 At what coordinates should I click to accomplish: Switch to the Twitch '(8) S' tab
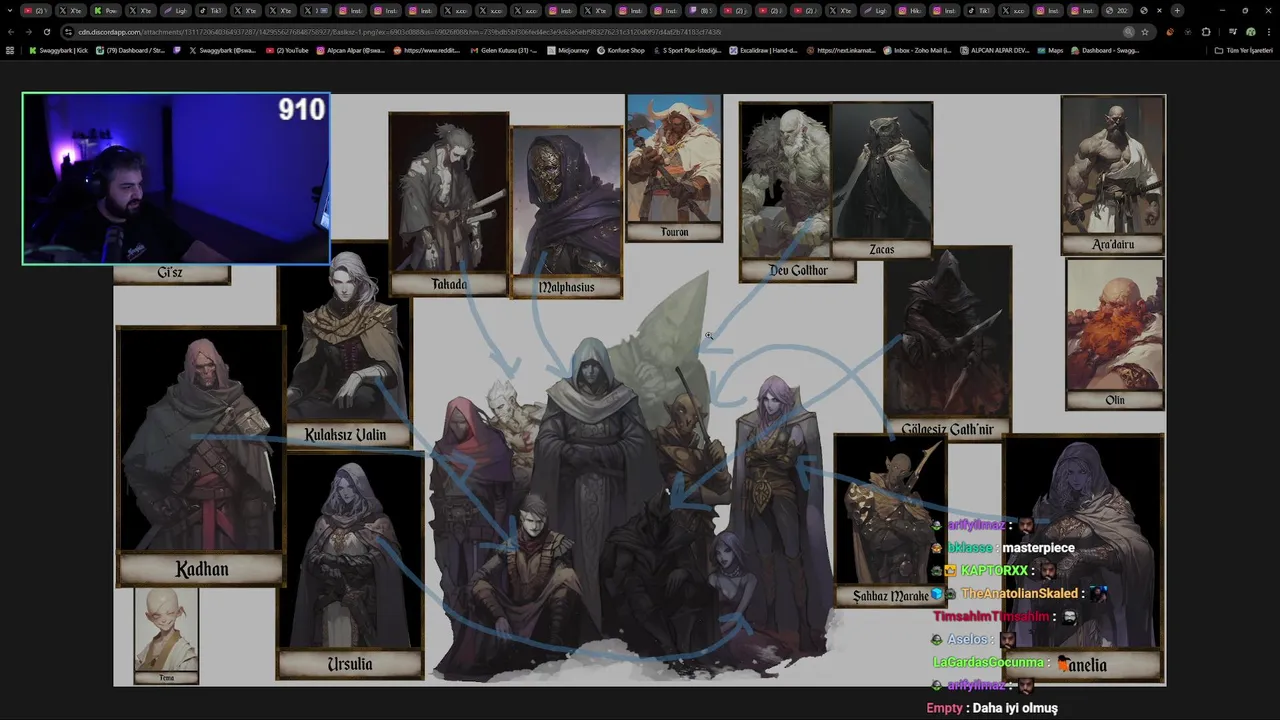(702, 10)
